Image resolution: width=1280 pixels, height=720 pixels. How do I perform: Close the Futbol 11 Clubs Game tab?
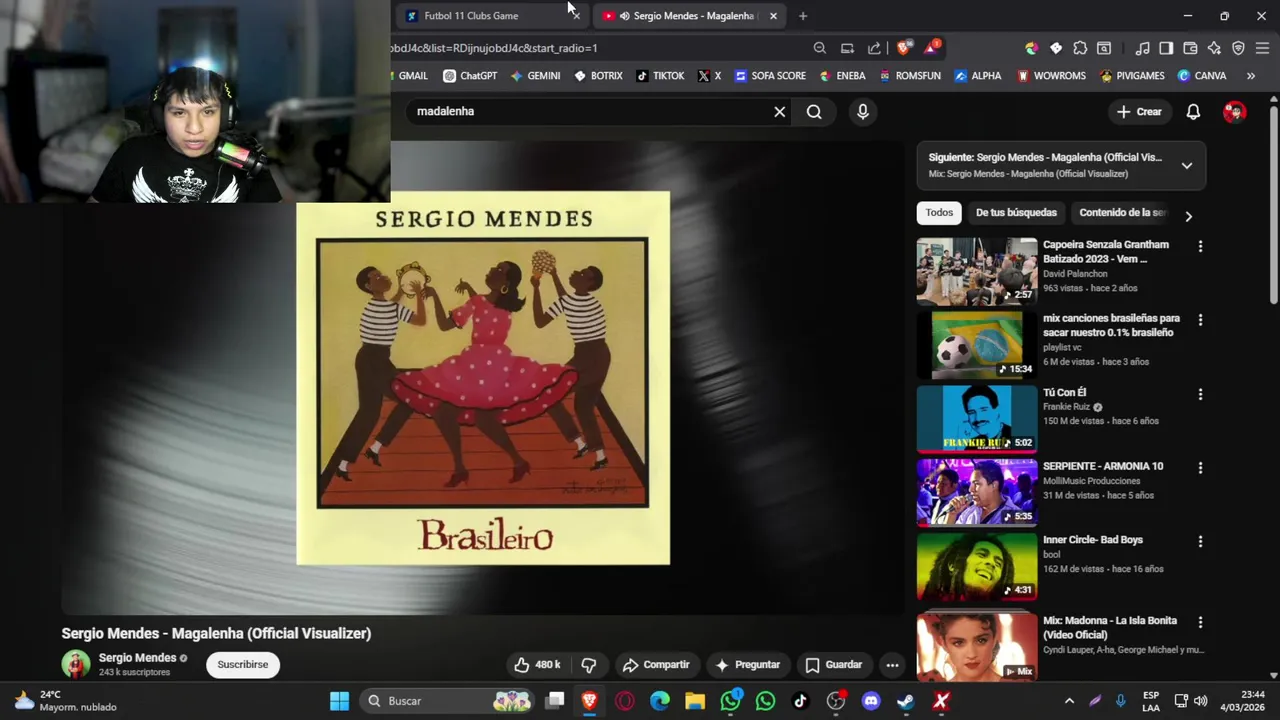click(576, 16)
